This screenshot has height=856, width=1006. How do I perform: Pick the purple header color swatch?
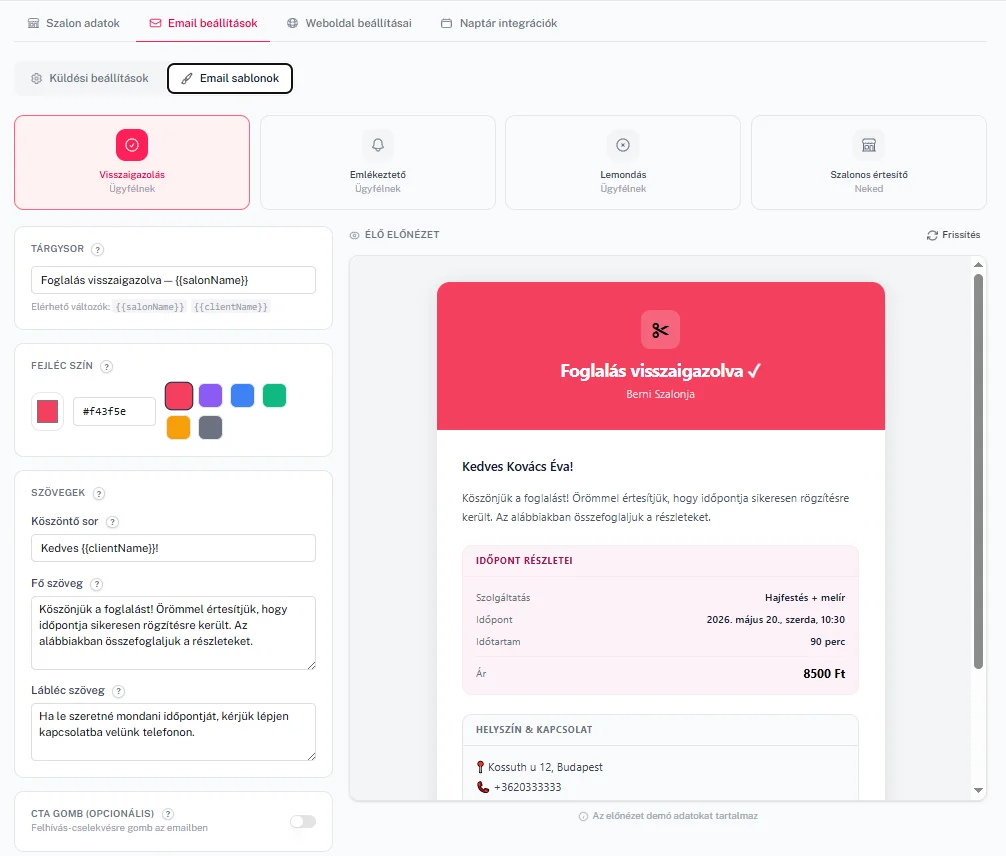(210, 395)
